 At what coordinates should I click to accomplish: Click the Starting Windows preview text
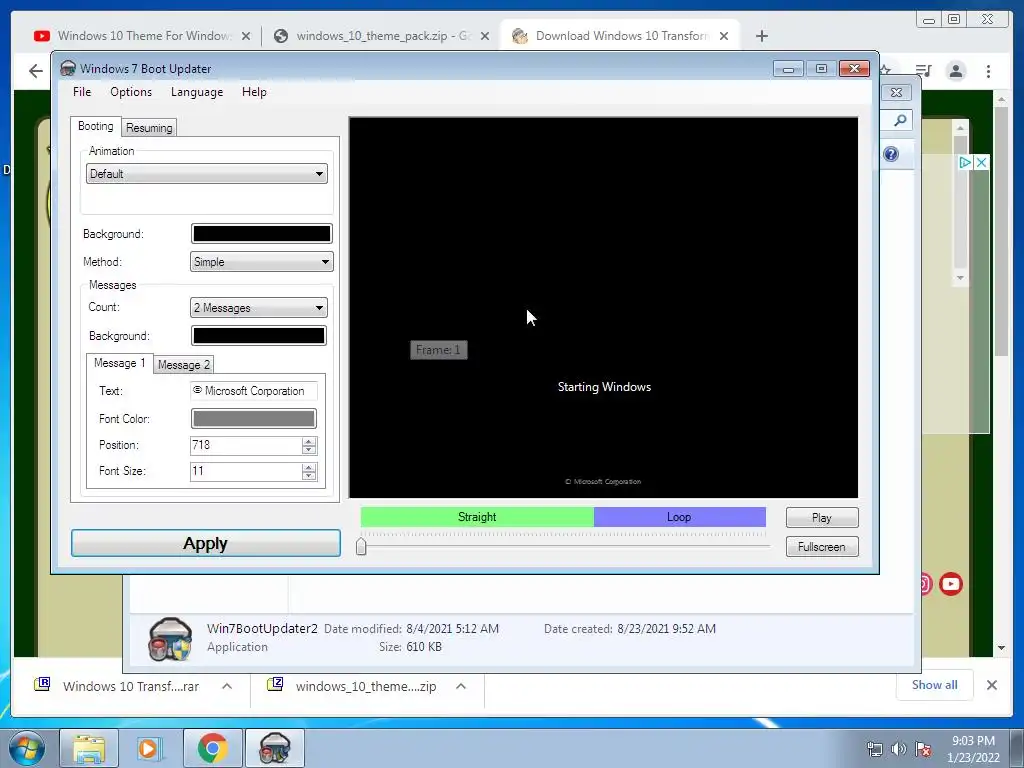click(x=604, y=387)
